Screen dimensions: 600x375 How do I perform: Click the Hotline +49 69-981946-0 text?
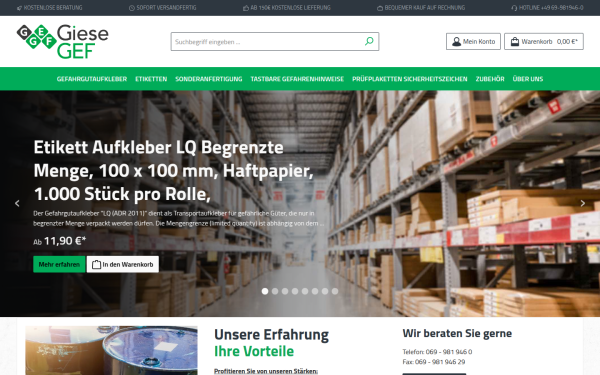(x=551, y=8)
